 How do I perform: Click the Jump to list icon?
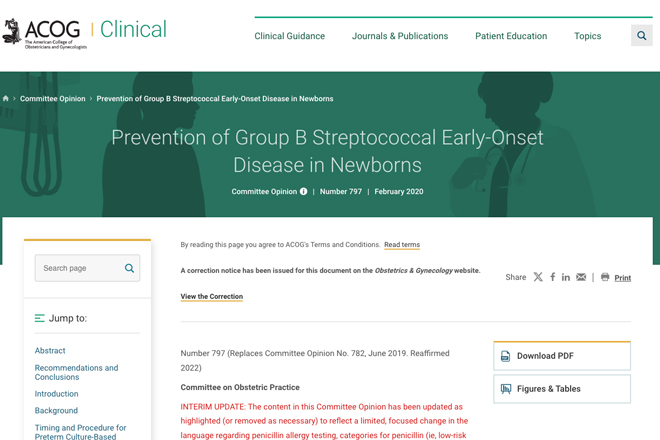(40, 318)
